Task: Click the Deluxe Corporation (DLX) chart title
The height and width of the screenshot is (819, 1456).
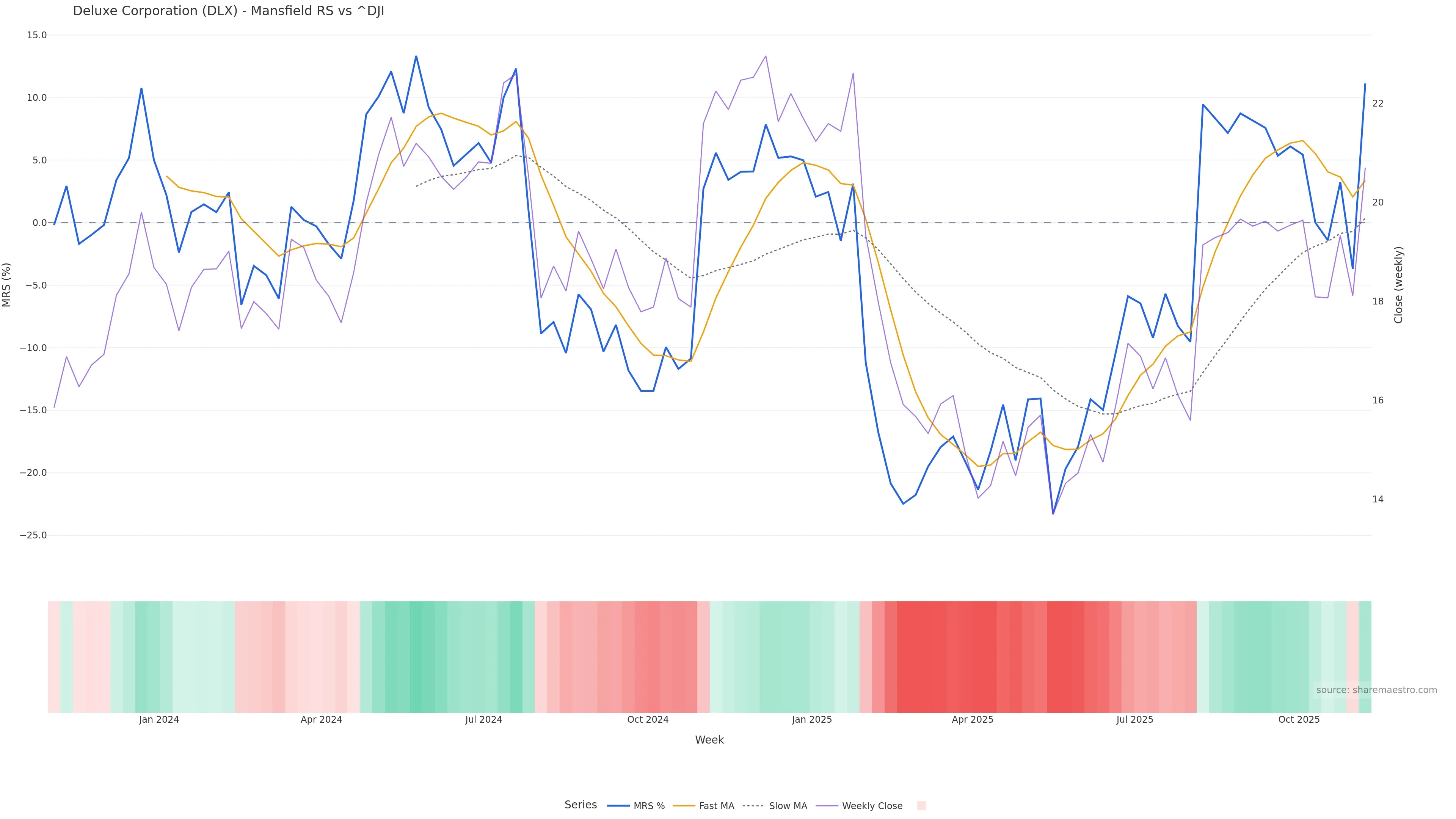Action: click(x=228, y=11)
